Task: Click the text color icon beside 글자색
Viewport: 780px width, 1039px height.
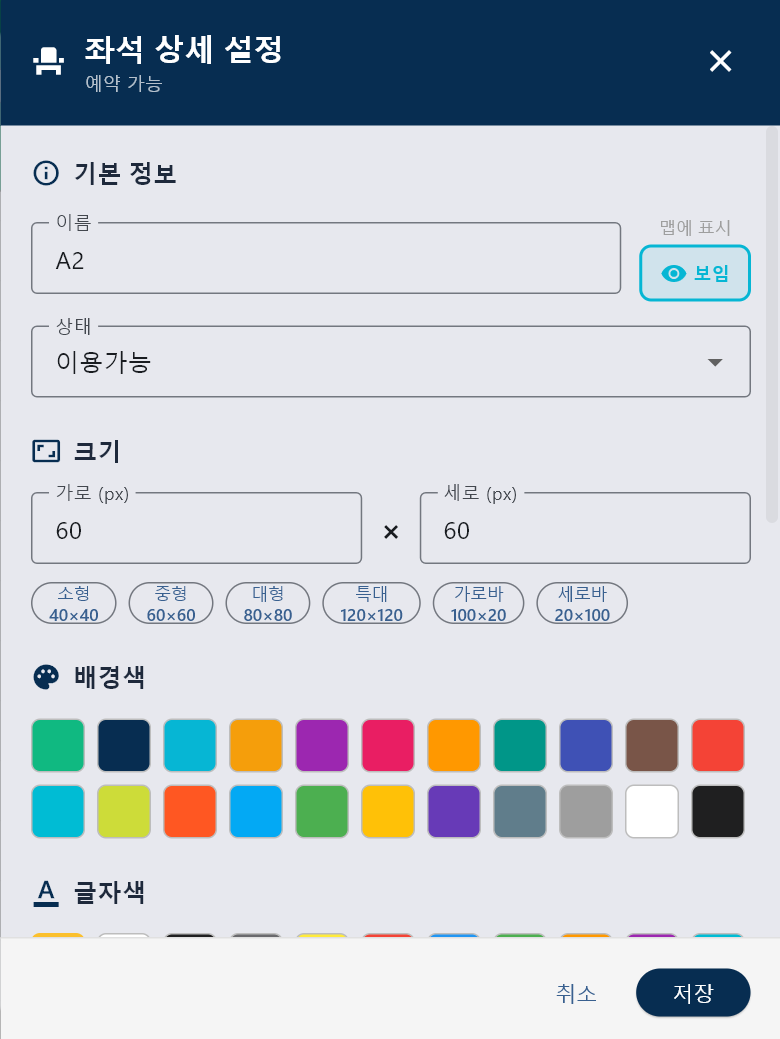Action: pyautogui.click(x=46, y=892)
